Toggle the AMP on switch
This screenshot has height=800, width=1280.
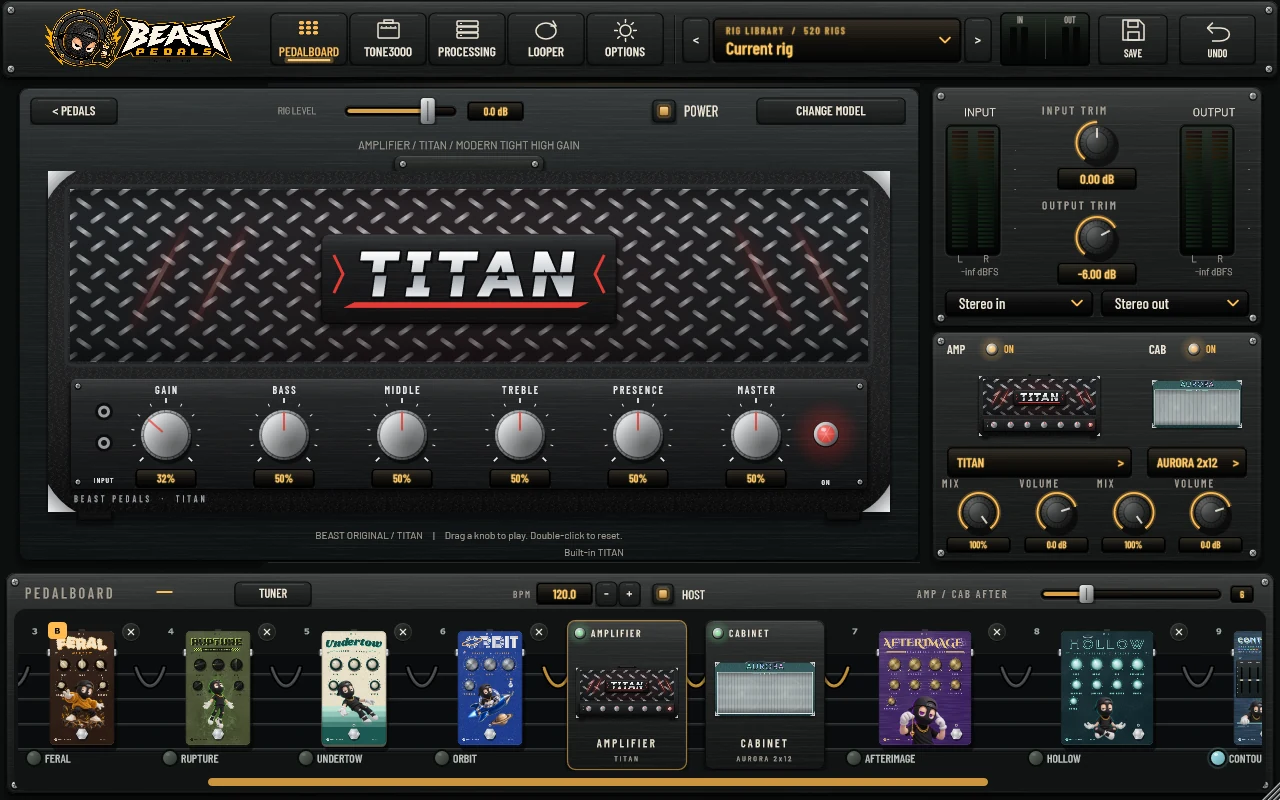click(991, 349)
